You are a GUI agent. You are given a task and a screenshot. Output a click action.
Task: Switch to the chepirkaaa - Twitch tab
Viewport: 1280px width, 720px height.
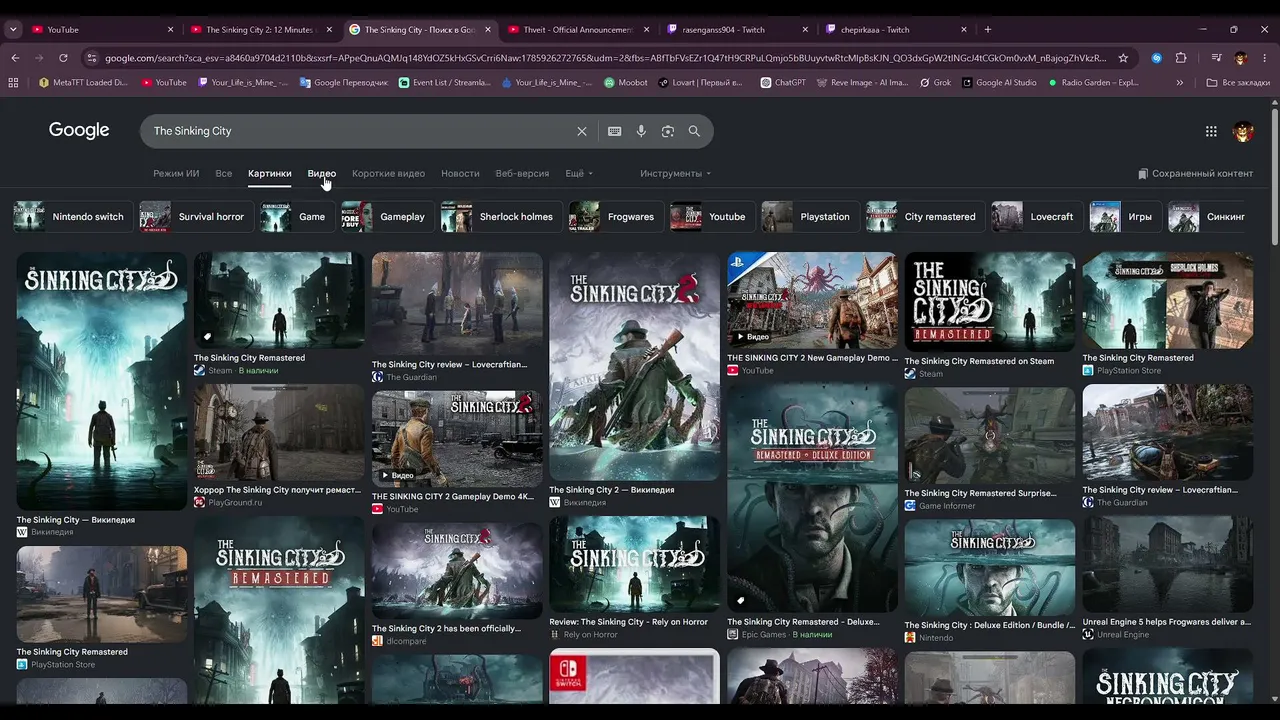pos(896,30)
